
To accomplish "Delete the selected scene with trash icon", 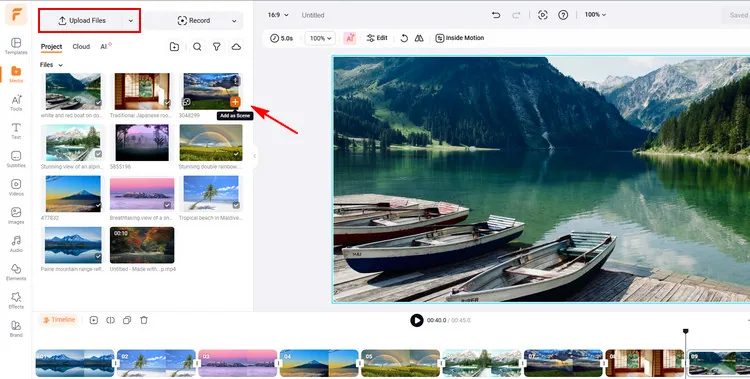I will click(x=144, y=320).
